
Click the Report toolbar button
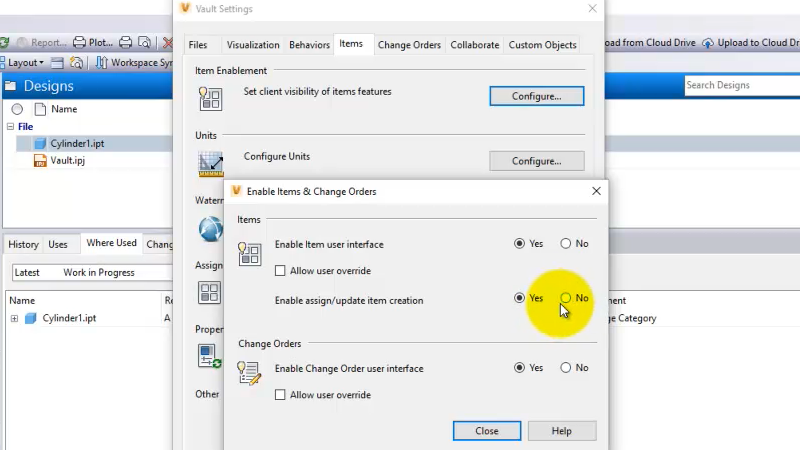(x=42, y=42)
